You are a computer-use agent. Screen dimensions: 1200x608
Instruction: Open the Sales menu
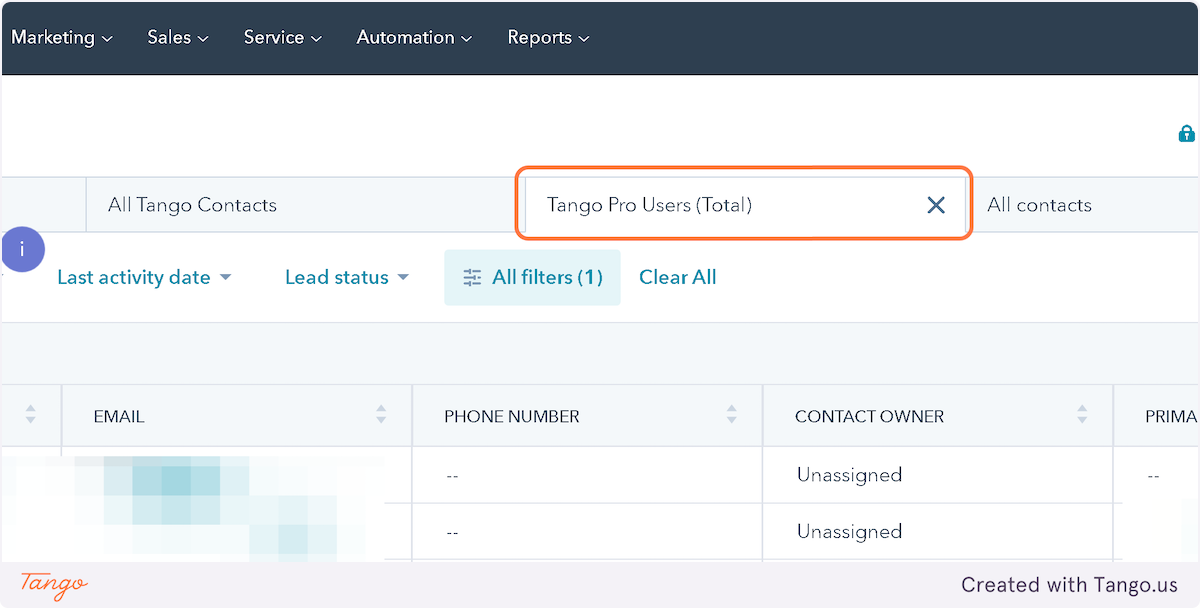click(x=178, y=37)
